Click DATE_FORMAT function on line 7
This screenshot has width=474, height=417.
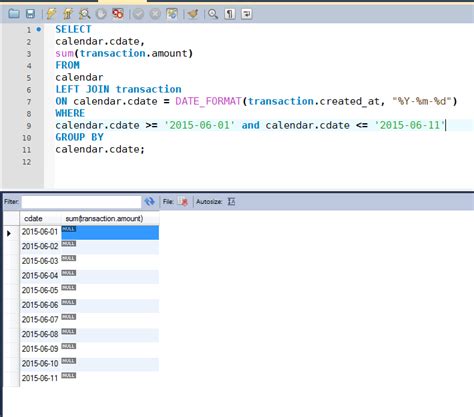pos(208,101)
